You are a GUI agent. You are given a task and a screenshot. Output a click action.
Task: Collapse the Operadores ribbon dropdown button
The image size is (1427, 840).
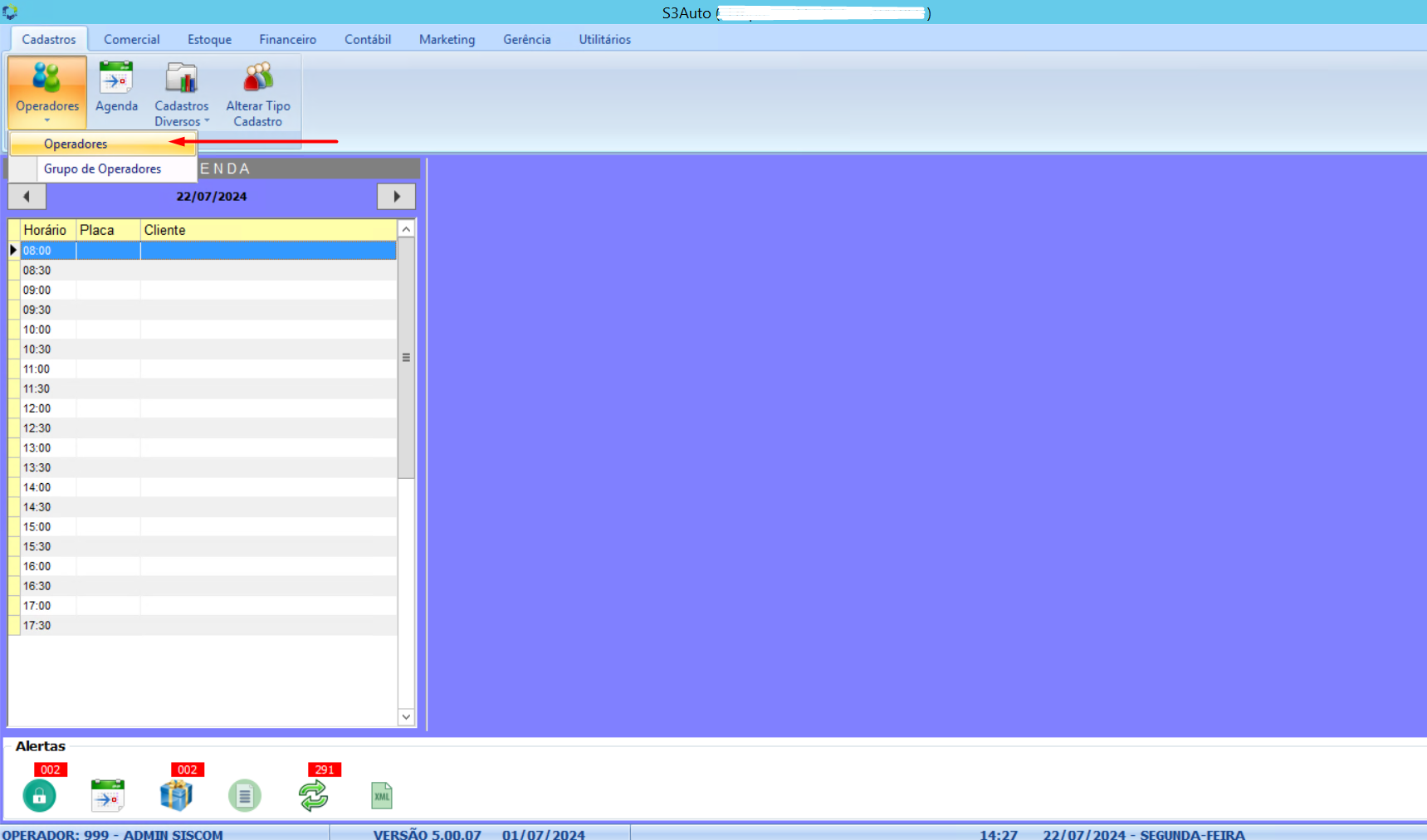(x=47, y=93)
